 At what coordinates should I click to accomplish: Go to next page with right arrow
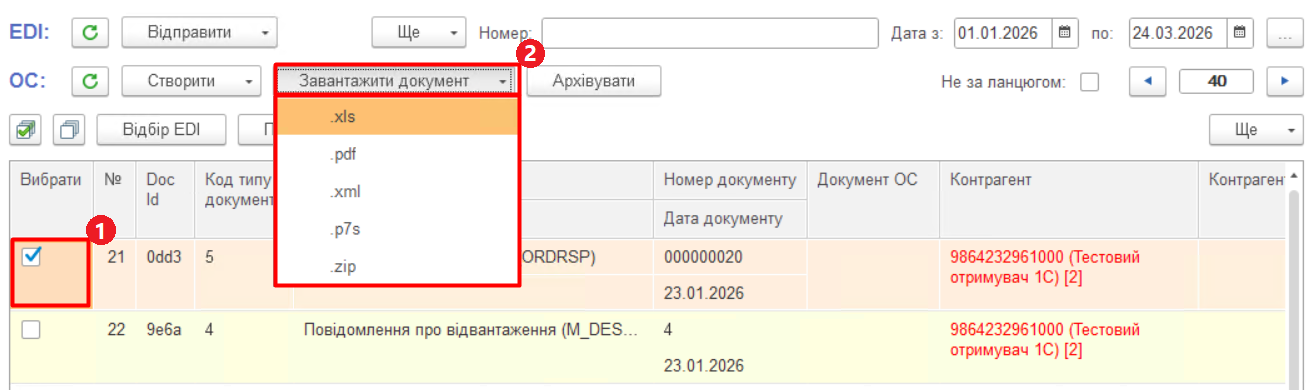coord(1284,81)
